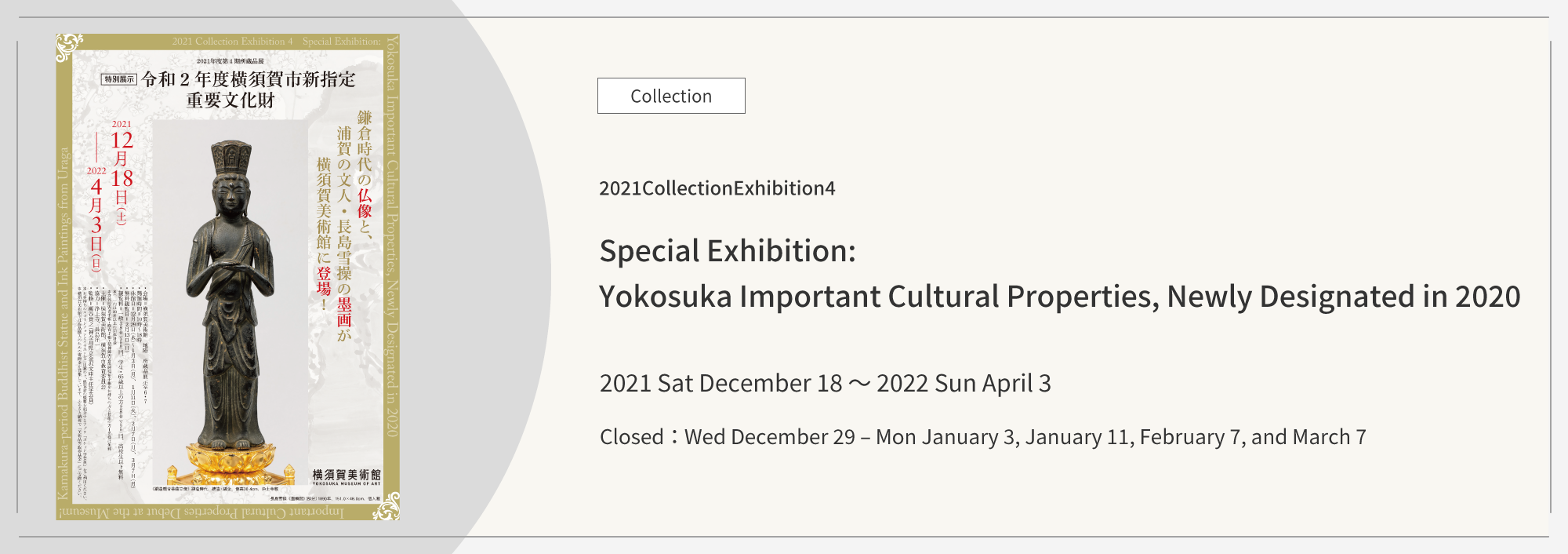Click the poster's top "2021 Collection Exhibition 4" header
Screen dimensions: 1568x554
pyautogui.click(x=232, y=42)
